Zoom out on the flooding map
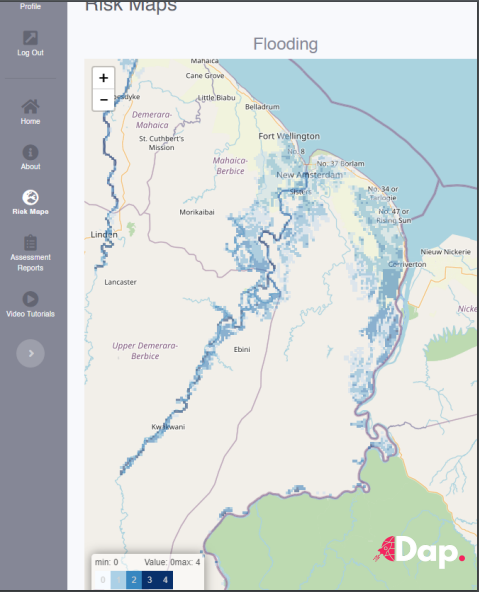The image size is (479, 592). tap(103, 100)
